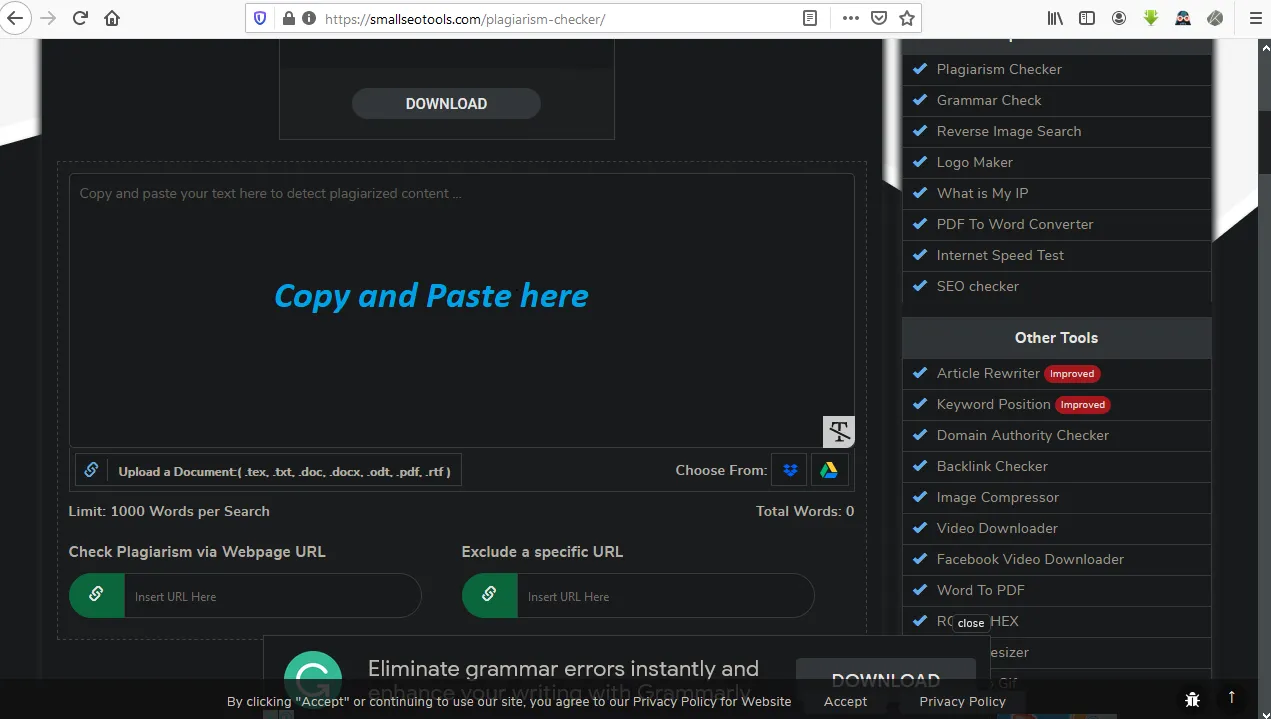The image size is (1271, 719).
Task: Click the bug icon in cookie bar
Action: [x=1192, y=698]
